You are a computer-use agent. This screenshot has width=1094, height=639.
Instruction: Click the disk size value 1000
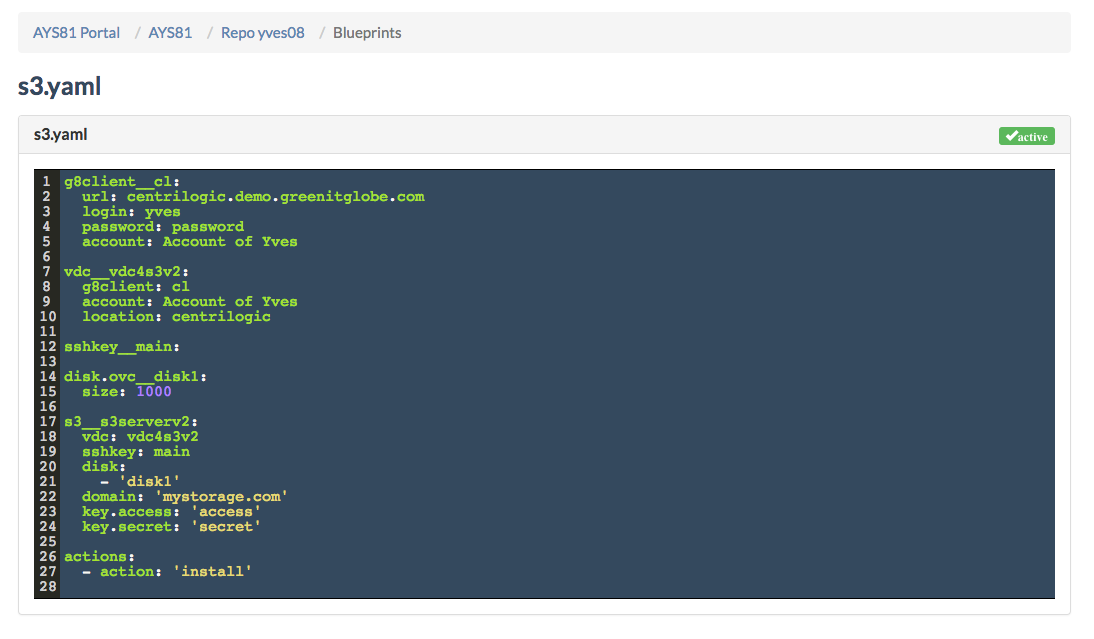tap(154, 392)
